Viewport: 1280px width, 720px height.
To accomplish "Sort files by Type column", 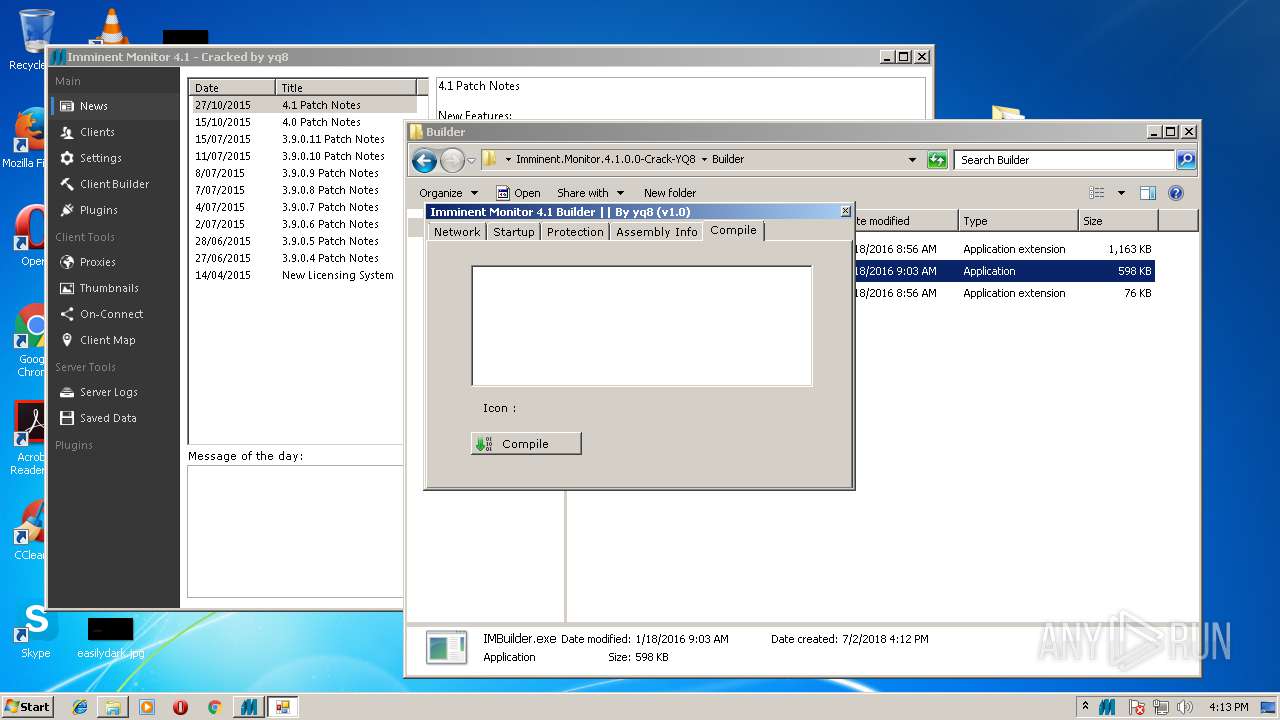I will [1018, 221].
